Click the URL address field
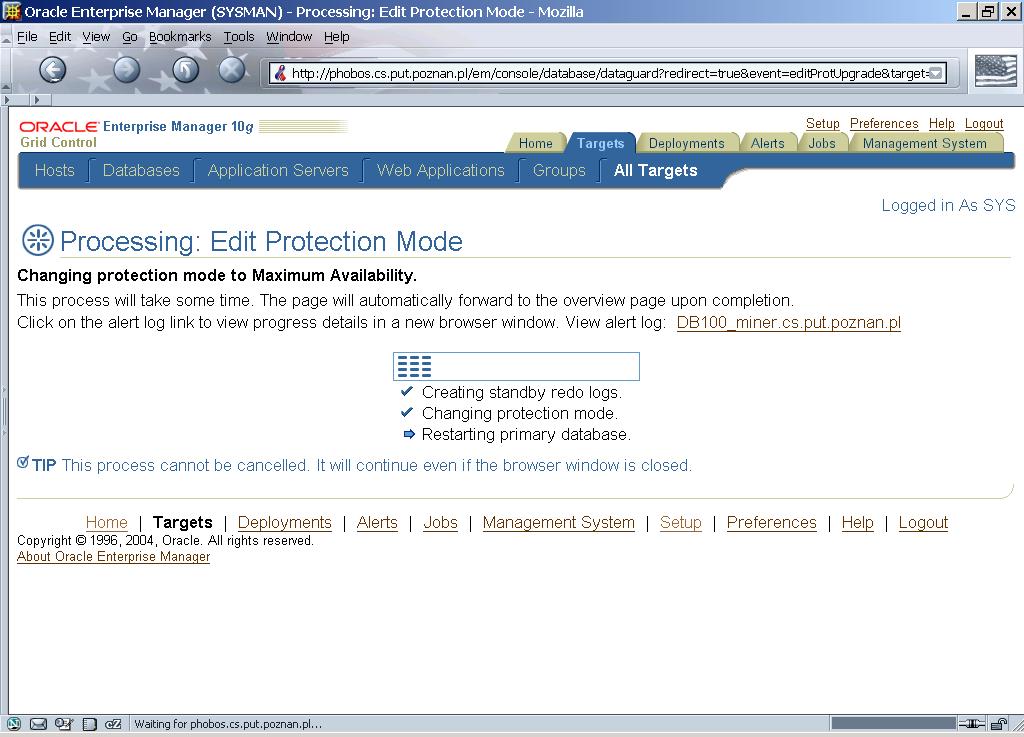The image size is (1024, 737). click(x=607, y=73)
